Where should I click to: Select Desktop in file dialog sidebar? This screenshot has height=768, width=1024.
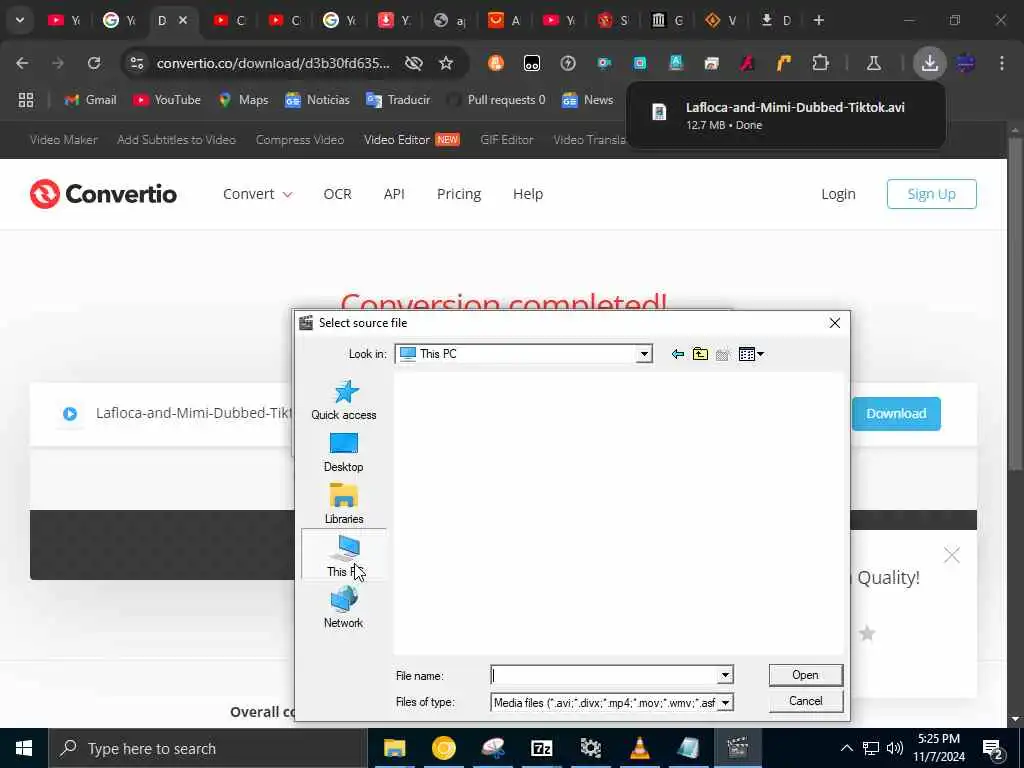[x=344, y=452]
